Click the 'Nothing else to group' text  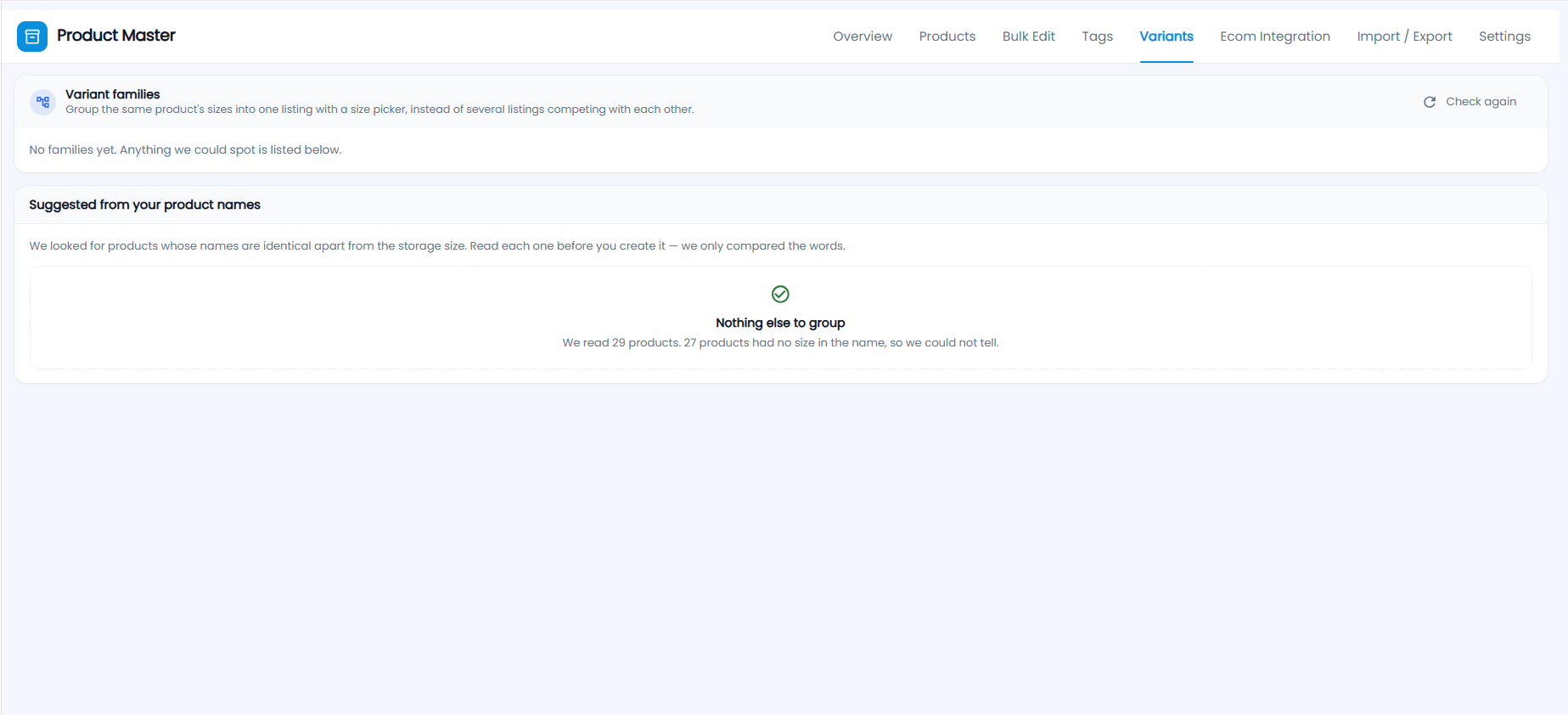click(780, 323)
